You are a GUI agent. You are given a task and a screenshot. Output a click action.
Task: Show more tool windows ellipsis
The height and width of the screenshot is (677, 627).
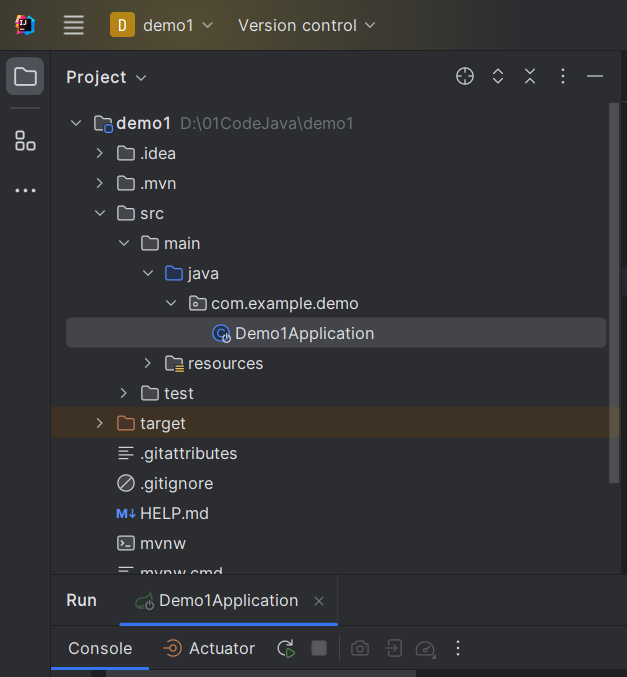point(25,190)
